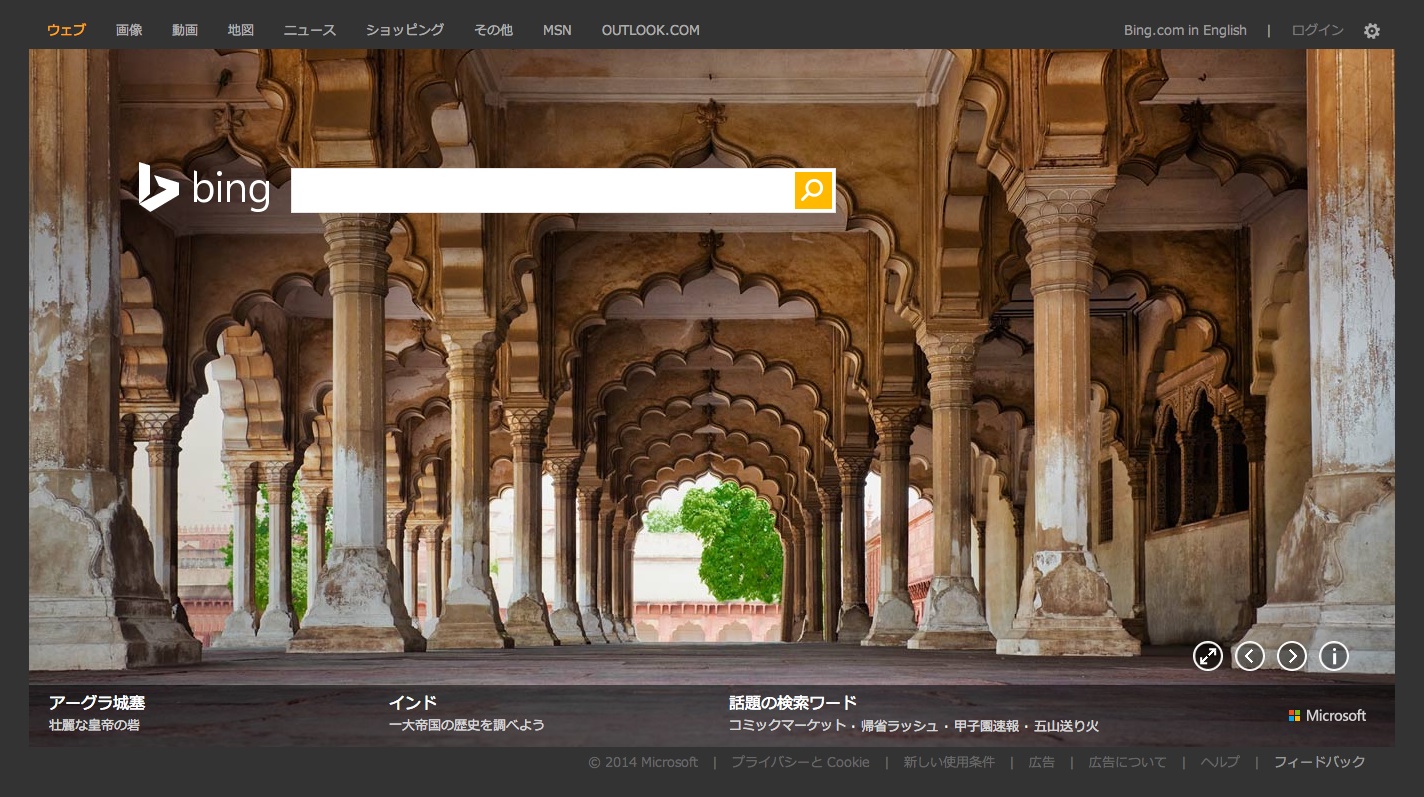Viewport: 1424px width, 797px height.
Task: Switch to the 画像 search tab
Action: tap(129, 30)
